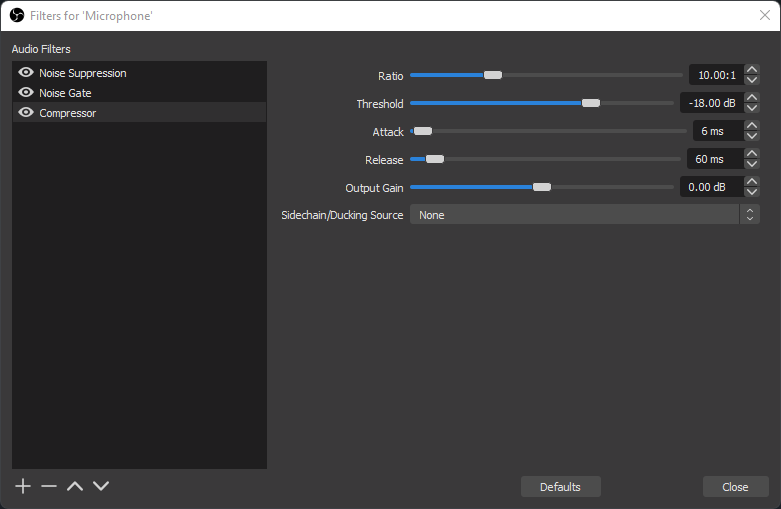Increase Output Gain with the up stepper arrow
The image size is (781, 509).
(x=752, y=182)
